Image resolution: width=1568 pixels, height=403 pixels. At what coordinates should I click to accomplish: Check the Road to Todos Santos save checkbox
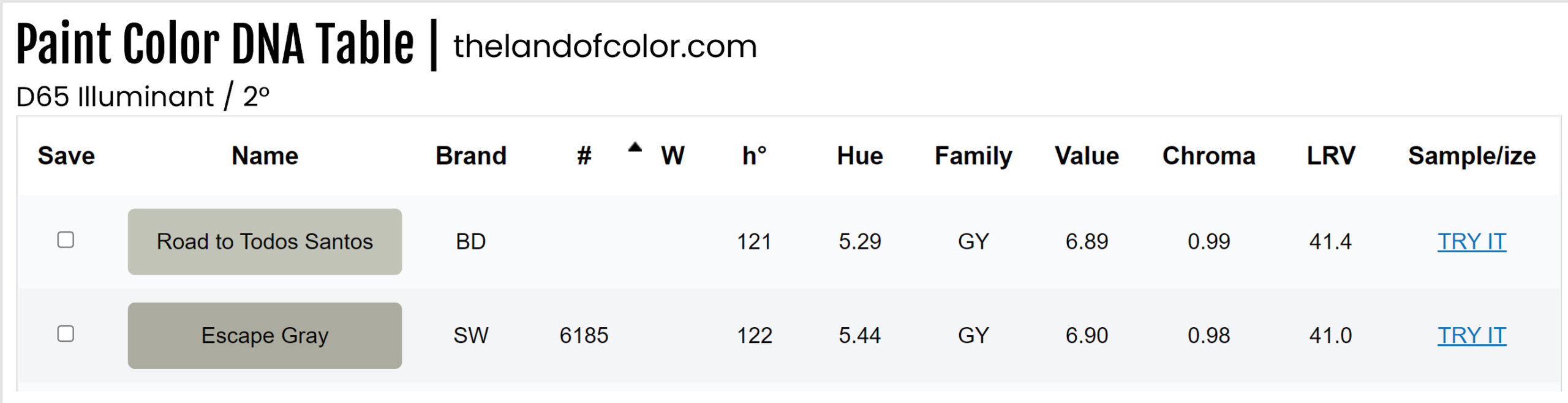click(x=66, y=239)
